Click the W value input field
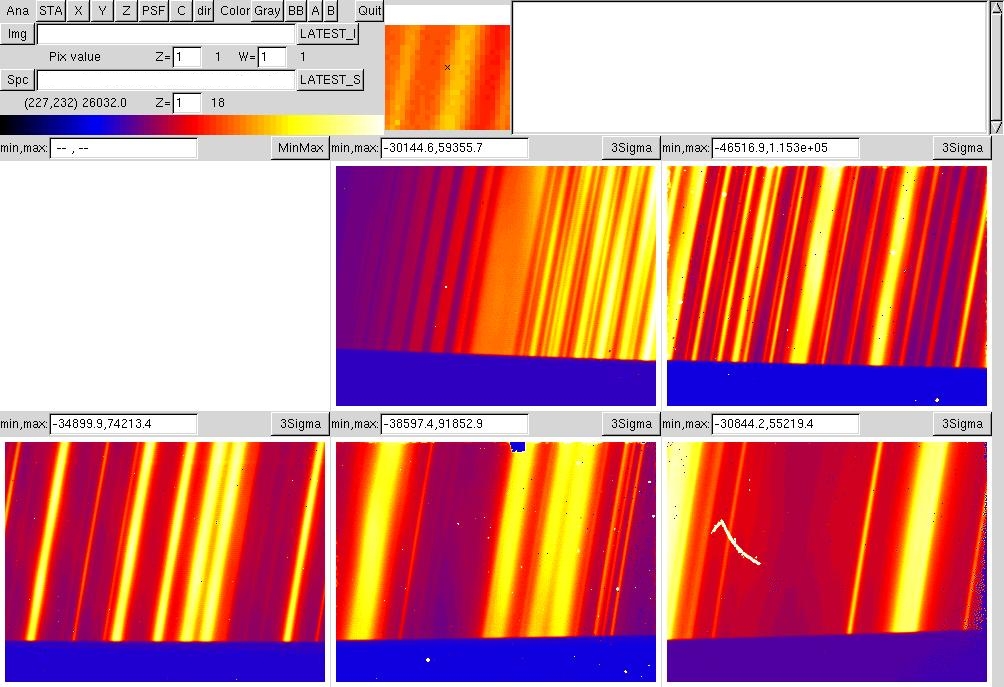Image resolution: width=1004 pixels, height=687 pixels. pos(272,57)
